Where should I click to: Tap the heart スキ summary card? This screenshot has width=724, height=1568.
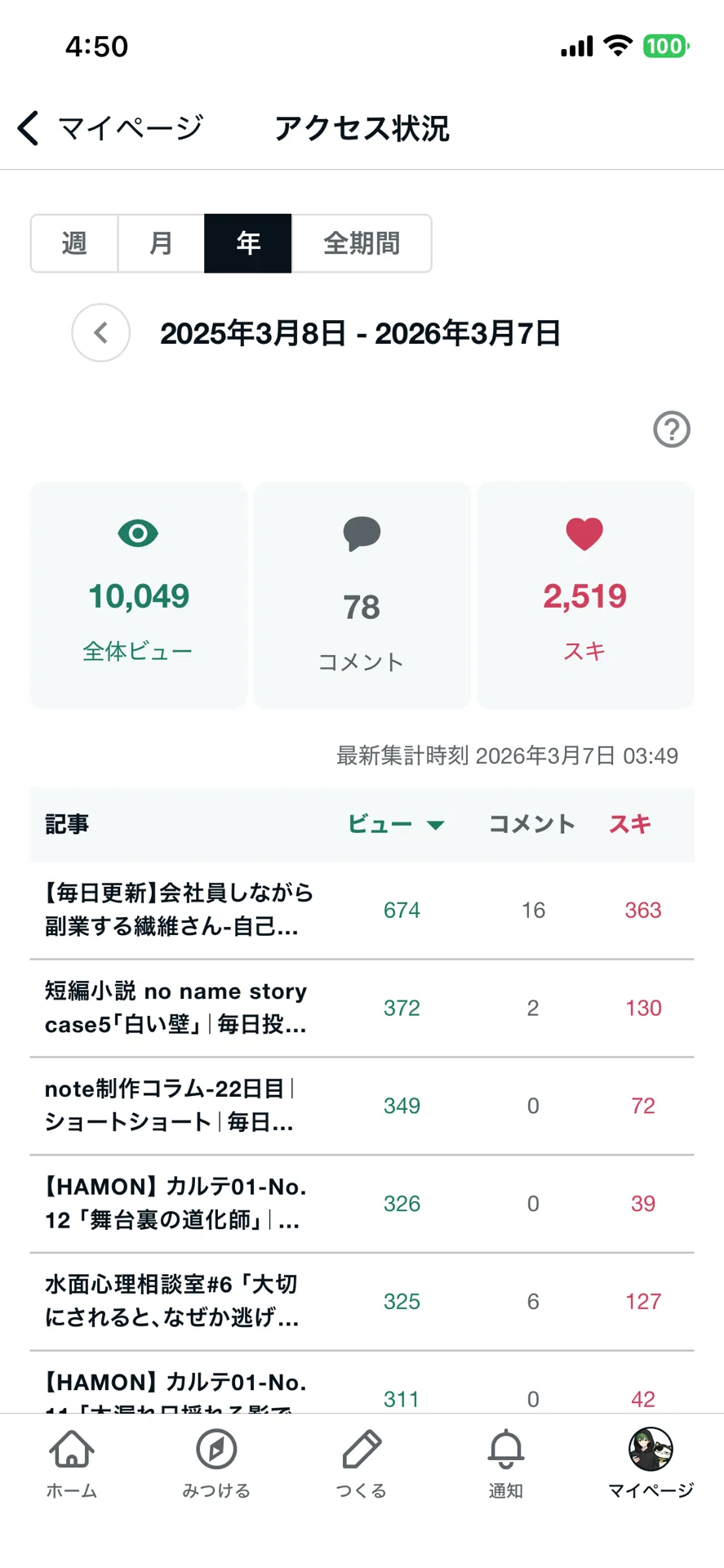point(585,595)
